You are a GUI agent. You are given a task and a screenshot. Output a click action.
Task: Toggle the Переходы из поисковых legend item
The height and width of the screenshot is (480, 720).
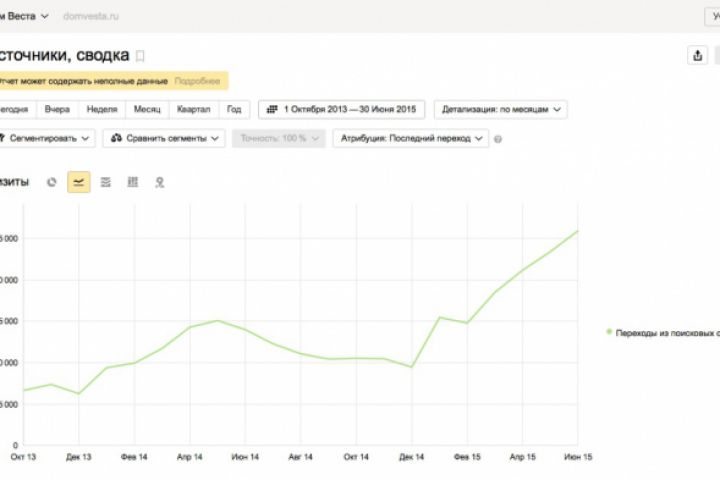tap(663, 333)
